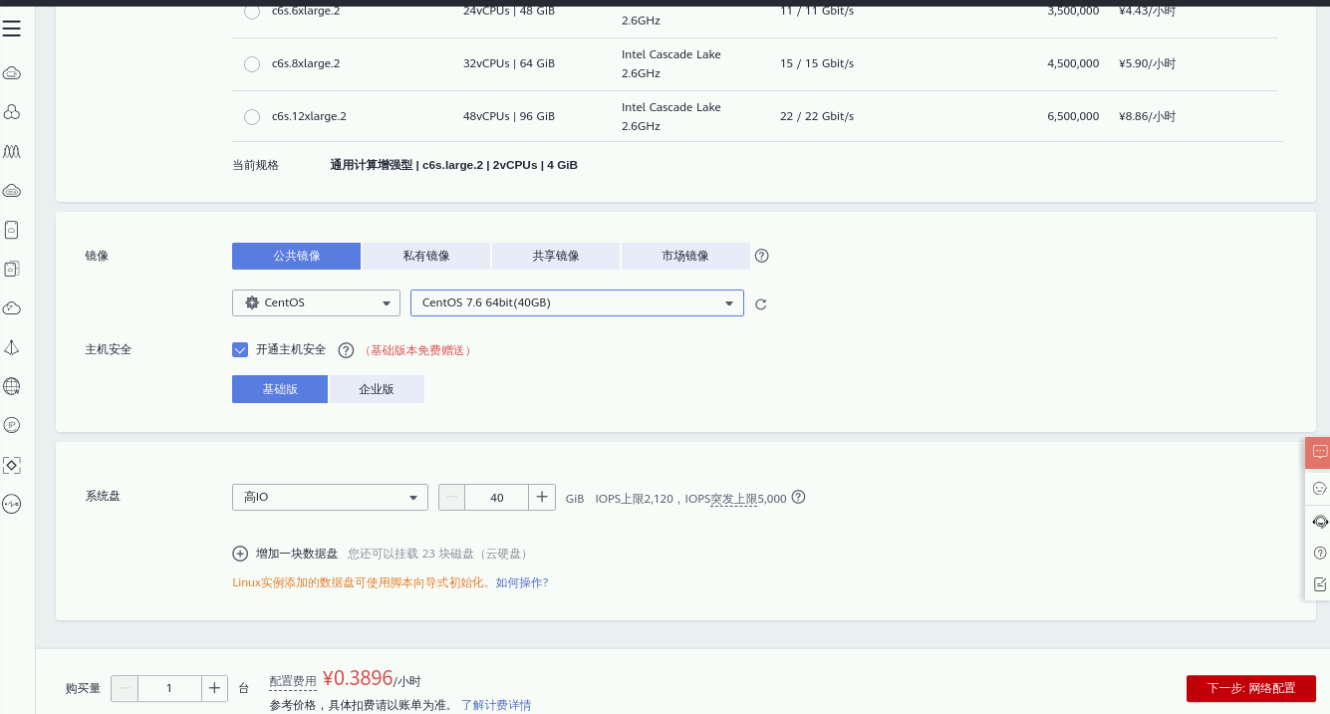Click help icon after IOPS突发上限5,000
This screenshot has width=1330, height=714.
(798, 497)
